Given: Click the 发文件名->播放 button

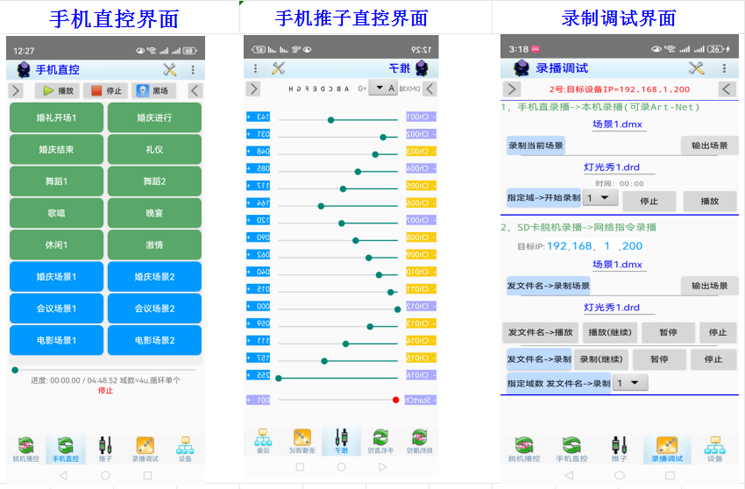Looking at the screenshot, I should coord(539,332).
